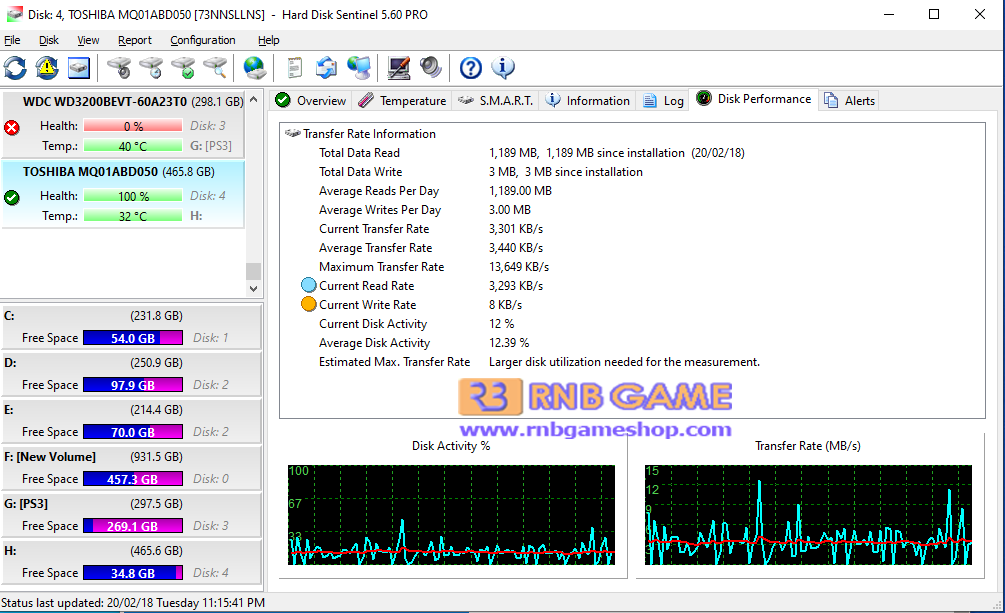This screenshot has width=1005, height=613.
Task: Click the notepad report toolbar icon
Action: click(295, 67)
